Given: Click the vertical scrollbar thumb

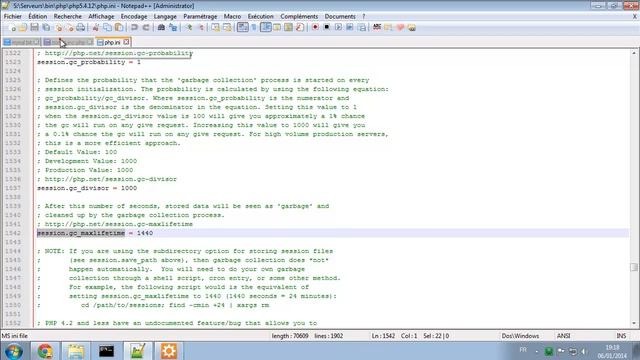Looking at the screenshot, I should point(634,267).
